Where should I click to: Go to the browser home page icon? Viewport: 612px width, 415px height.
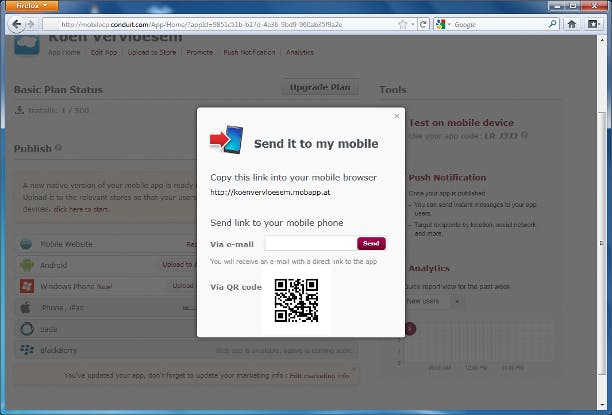[x=572, y=24]
